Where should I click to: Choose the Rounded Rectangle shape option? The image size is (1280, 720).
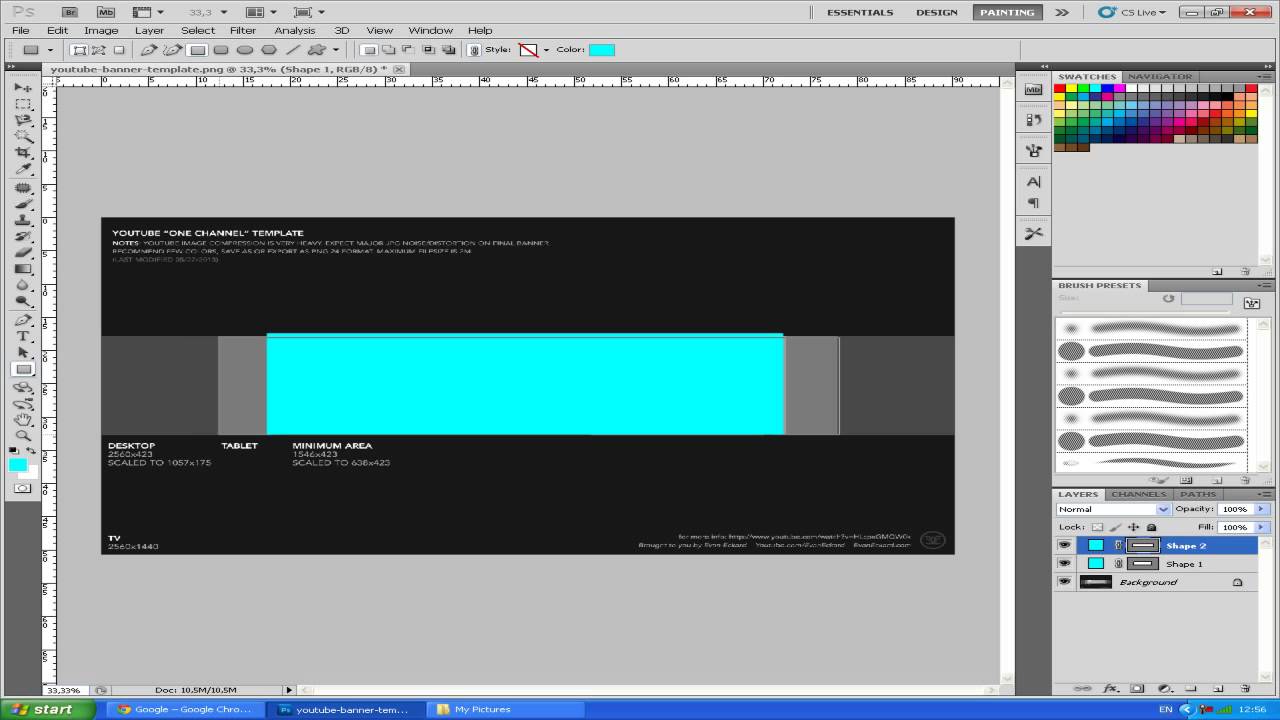tap(221, 49)
